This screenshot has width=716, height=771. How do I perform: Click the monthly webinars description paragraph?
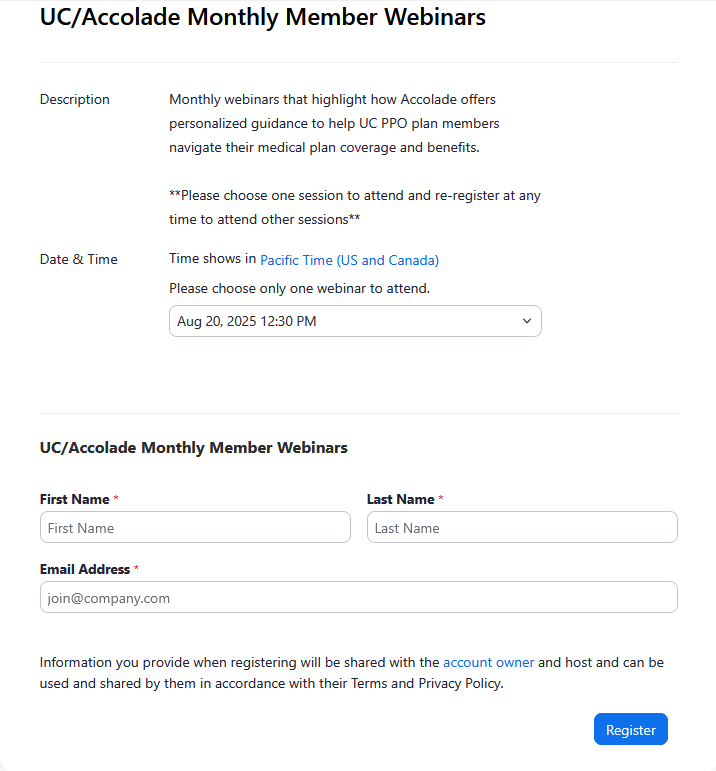click(334, 124)
